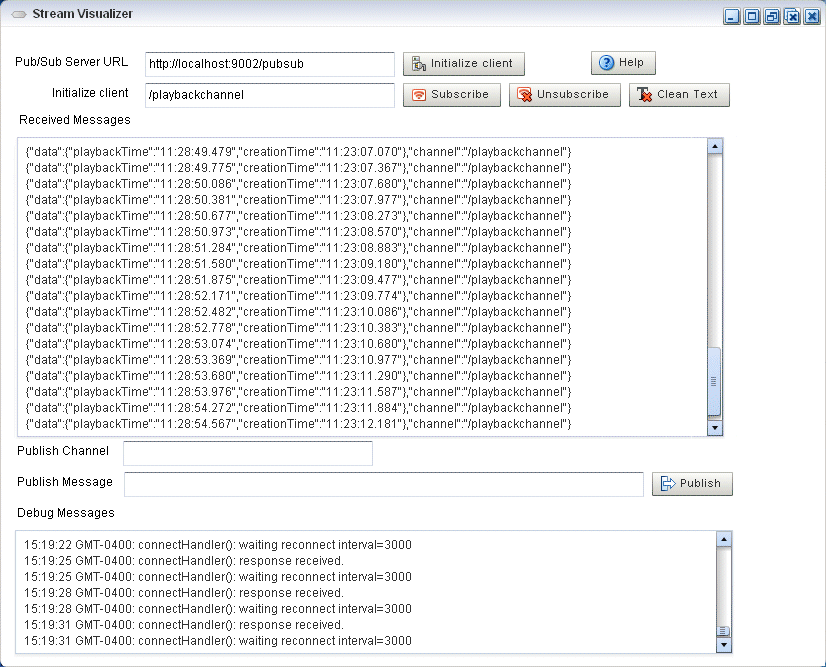Image resolution: width=826 pixels, height=667 pixels.
Task: Focus the Publish Message input field
Action: (384, 484)
